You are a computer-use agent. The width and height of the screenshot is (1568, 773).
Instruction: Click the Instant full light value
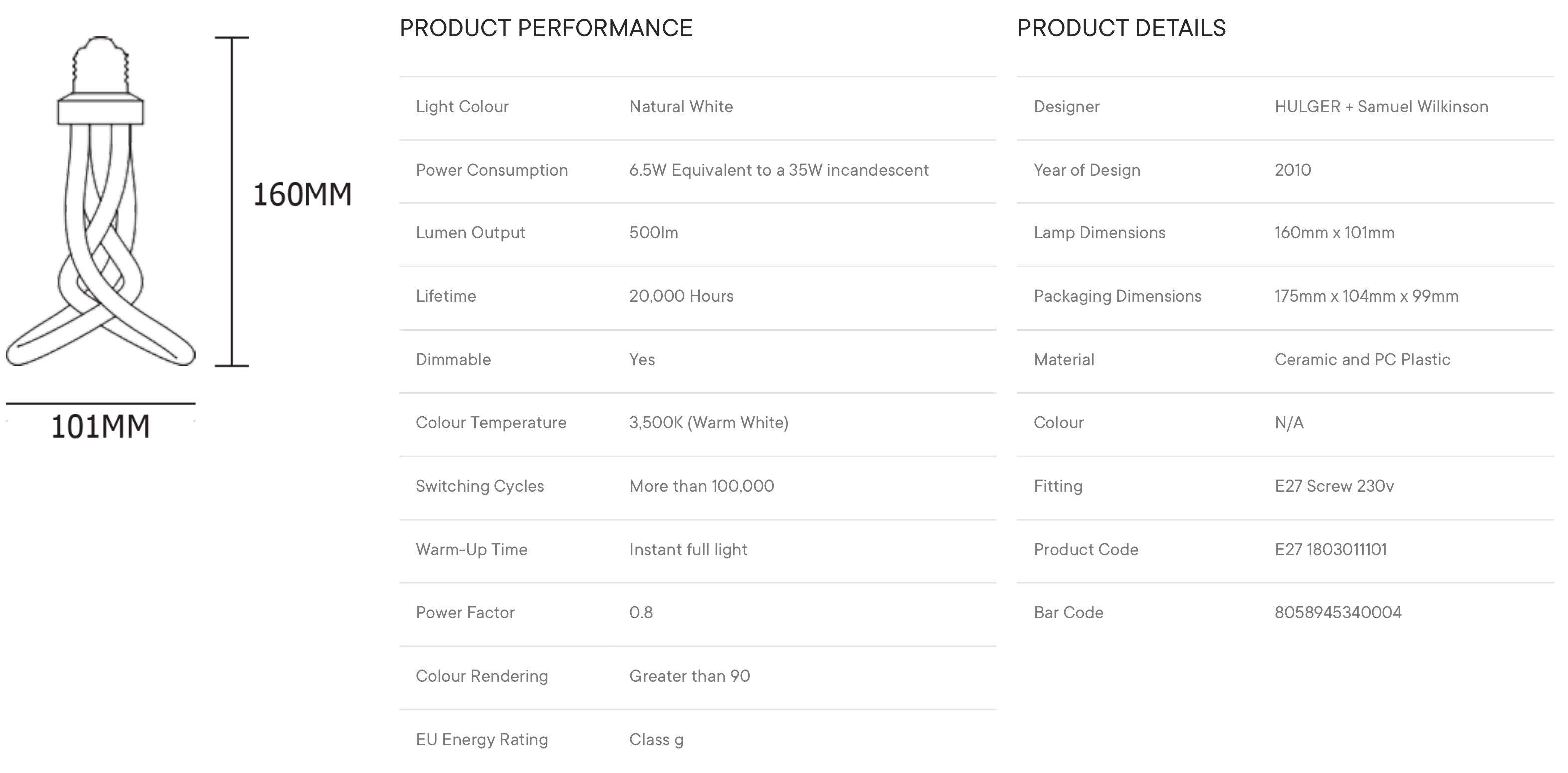688,549
